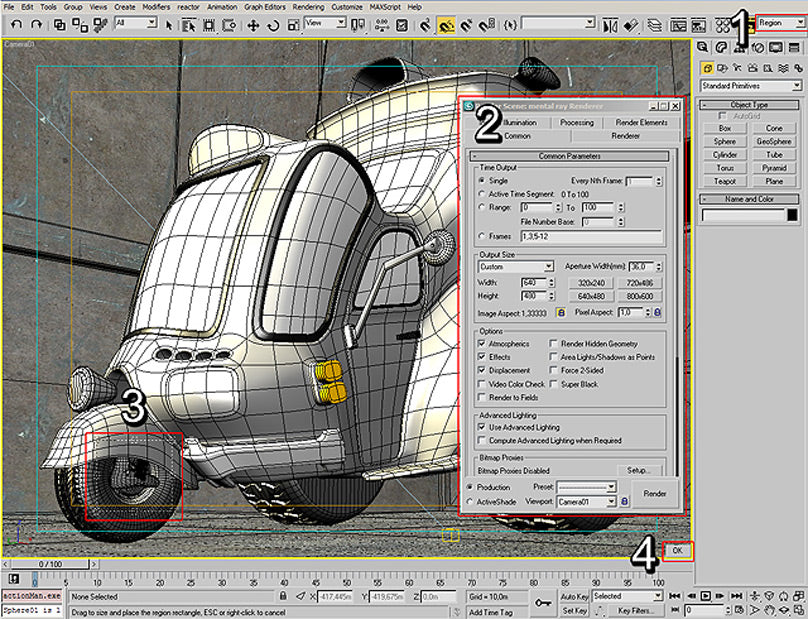
Task: Click the Width input field
Action: [x=531, y=281]
